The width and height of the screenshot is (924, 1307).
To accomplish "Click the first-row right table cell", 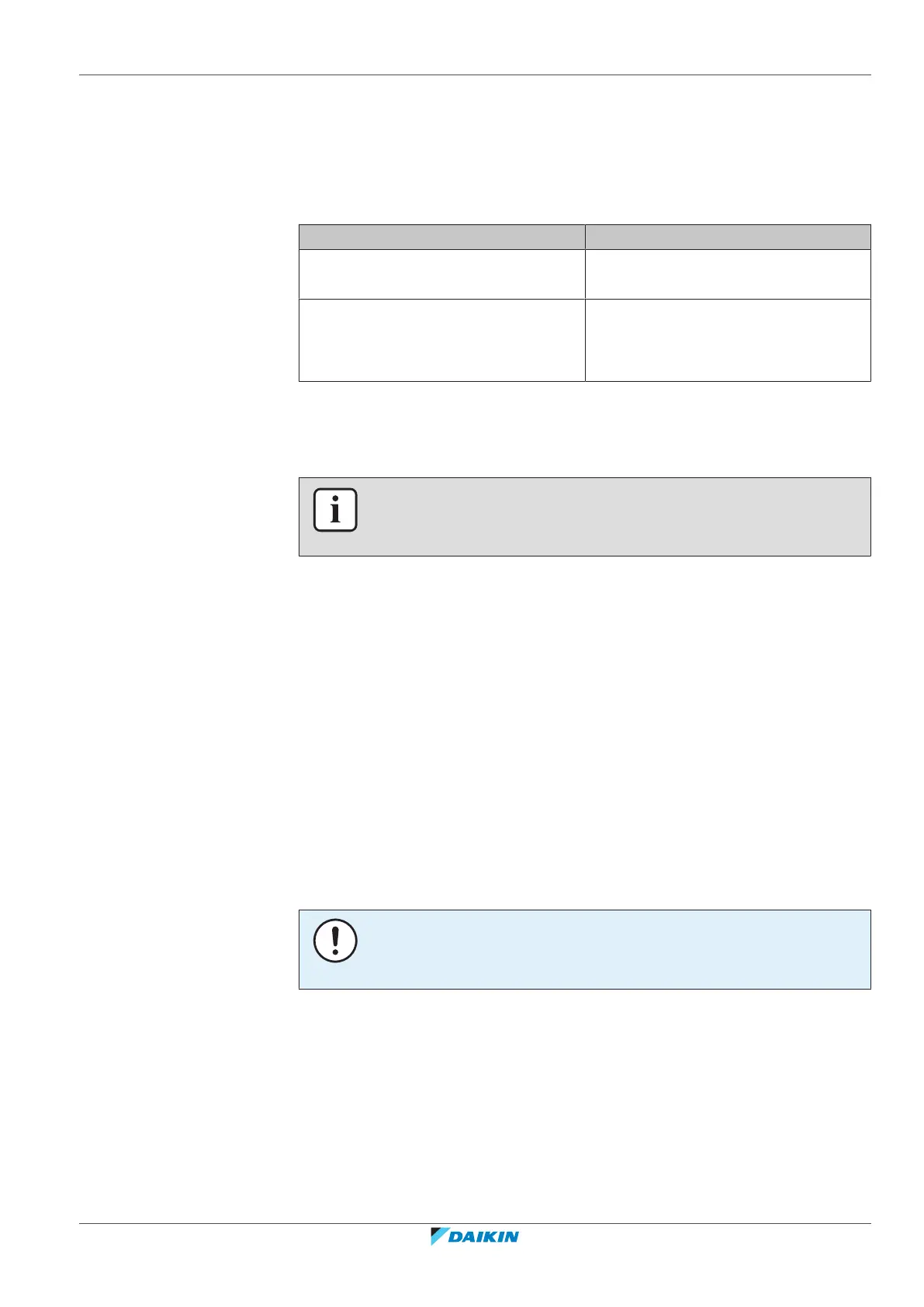I will (x=728, y=274).
